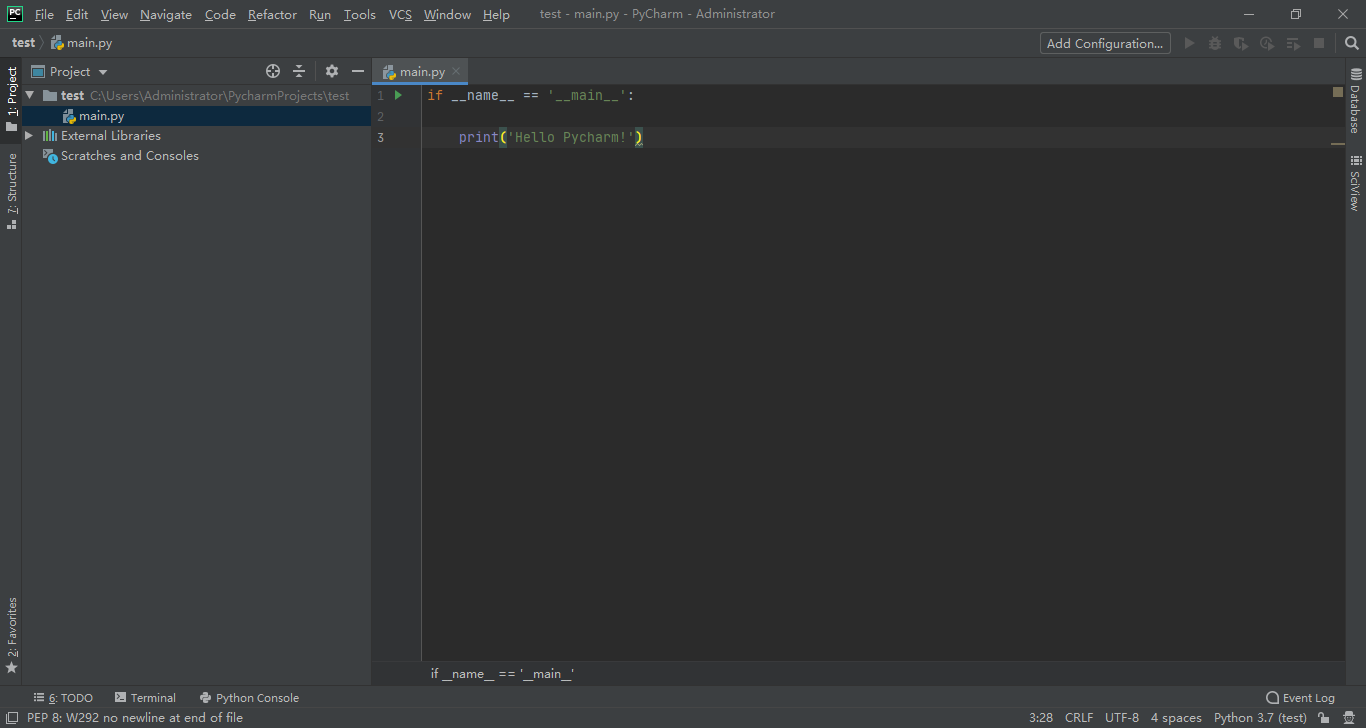Open the Edit menu
1366x728 pixels.
77,14
